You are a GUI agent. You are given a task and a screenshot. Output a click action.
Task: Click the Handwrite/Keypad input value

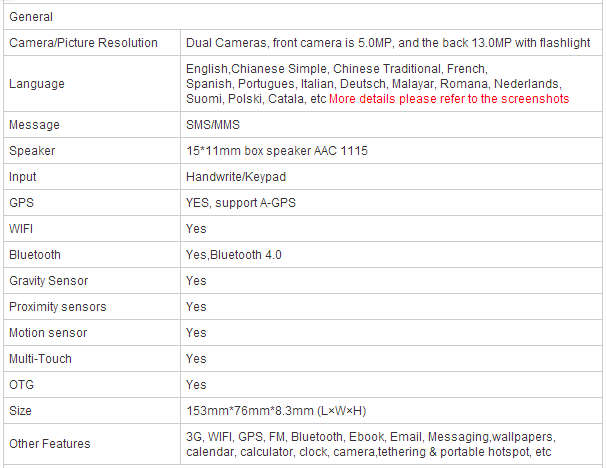tap(236, 177)
